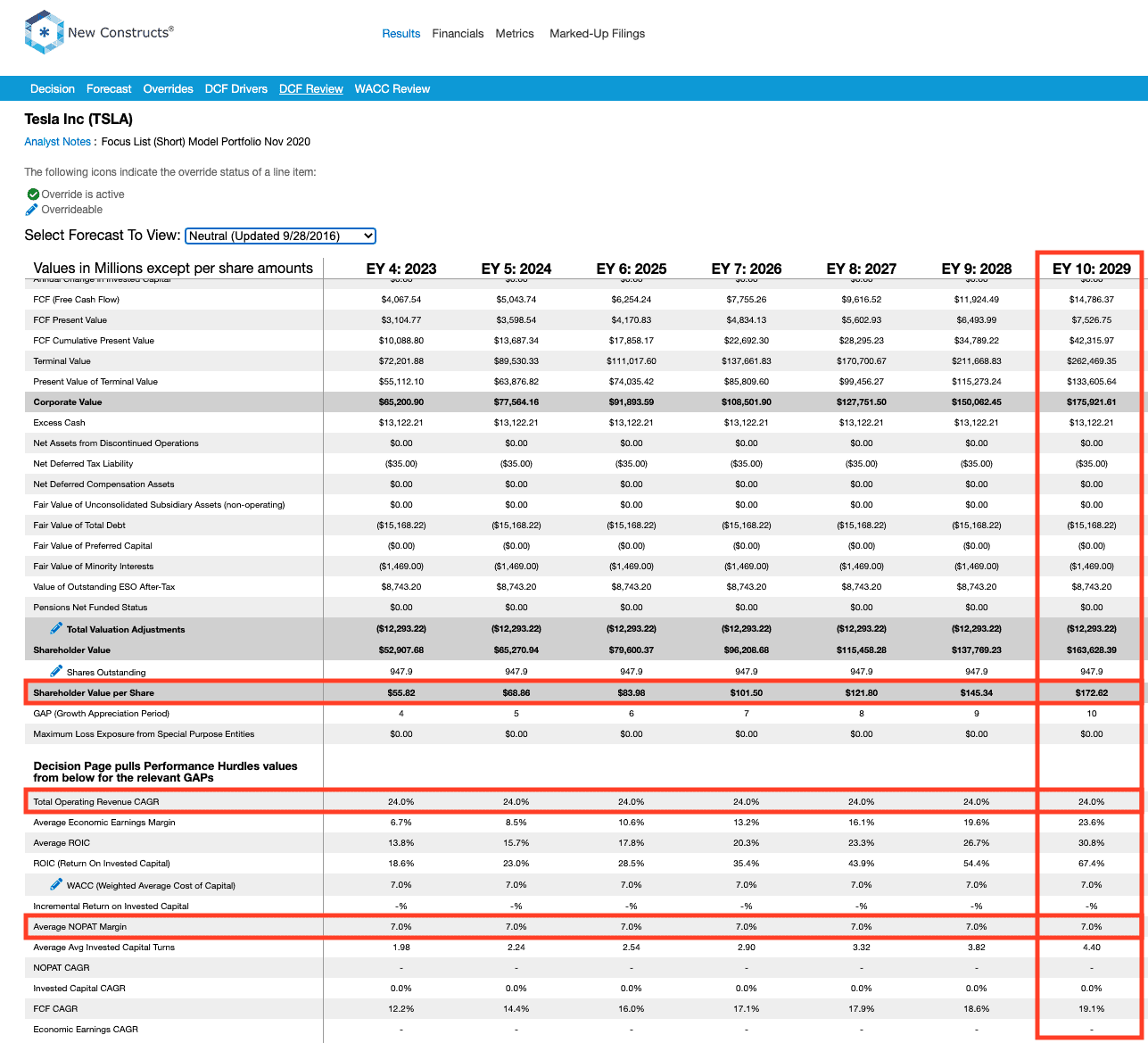
Task: Click the $172.62 per share value
Action: tap(1092, 693)
